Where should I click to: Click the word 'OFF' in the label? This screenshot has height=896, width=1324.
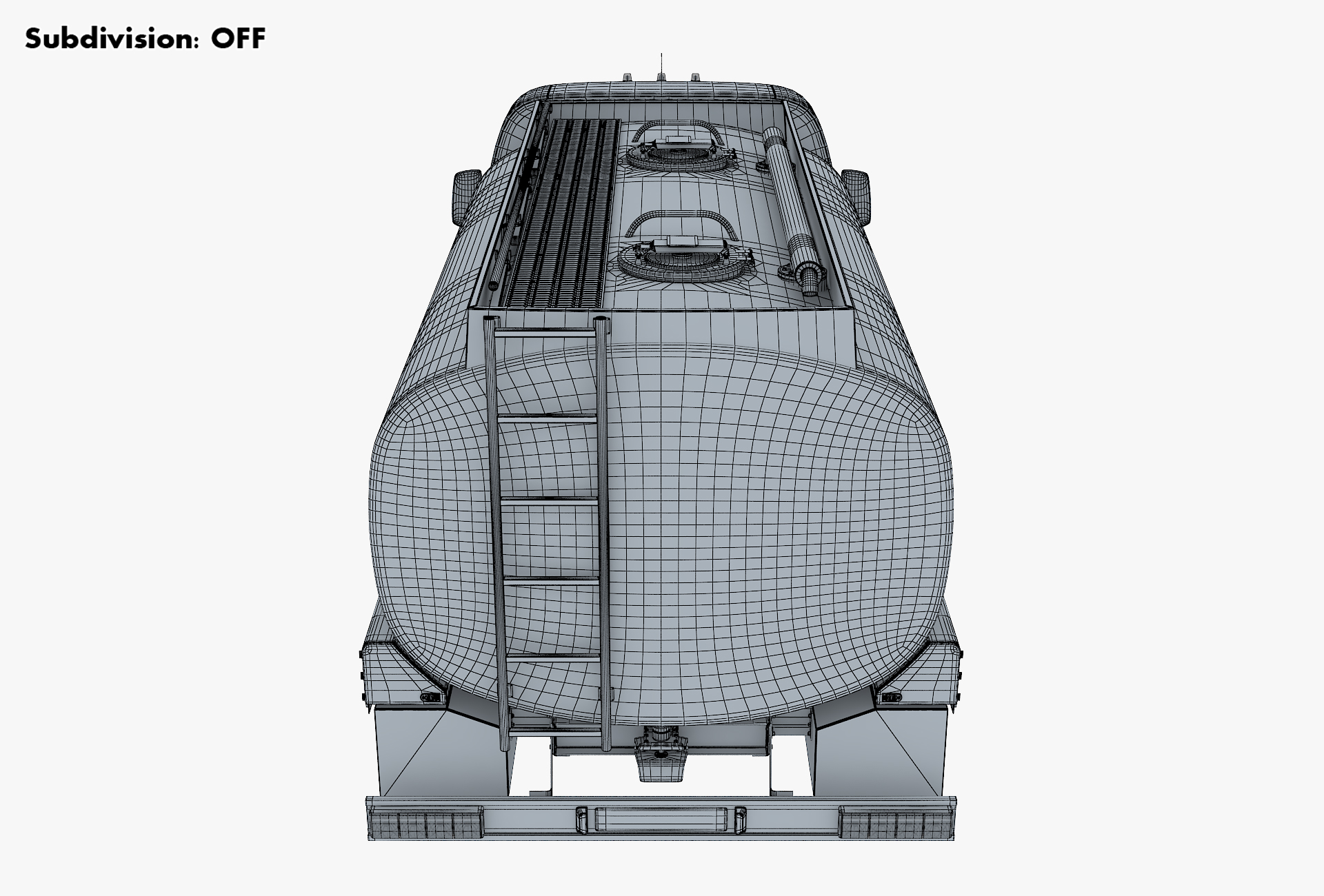pyautogui.click(x=238, y=39)
